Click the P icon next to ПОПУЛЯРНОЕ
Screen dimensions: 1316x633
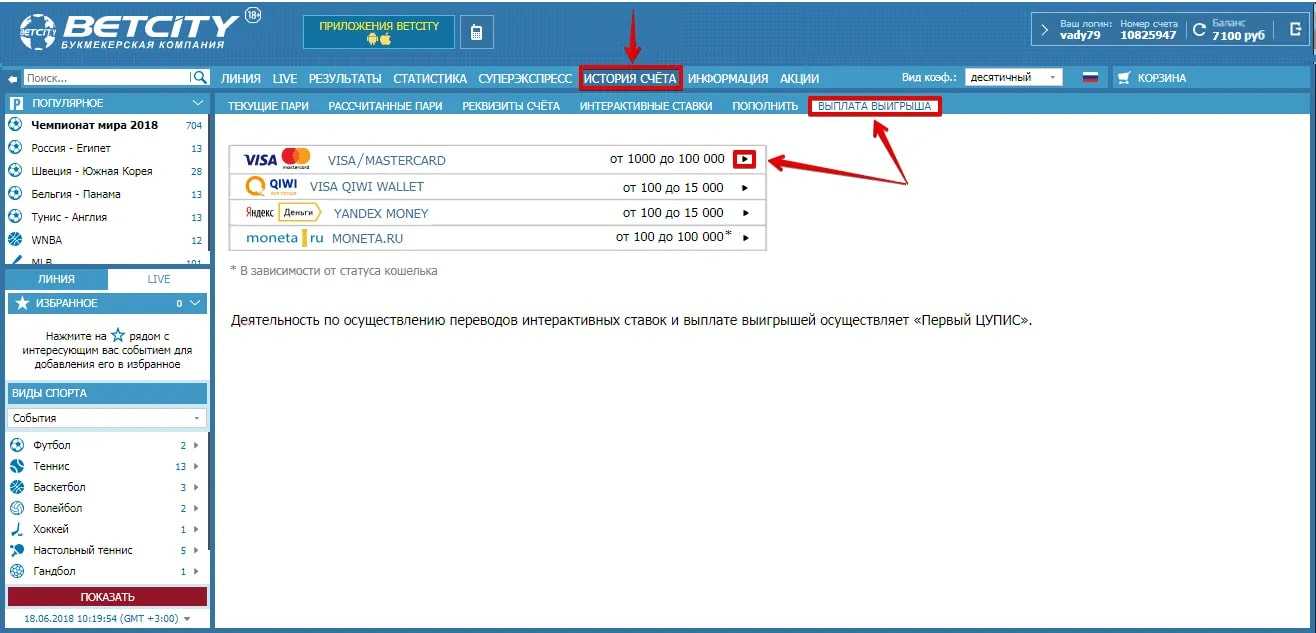click(x=15, y=102)
